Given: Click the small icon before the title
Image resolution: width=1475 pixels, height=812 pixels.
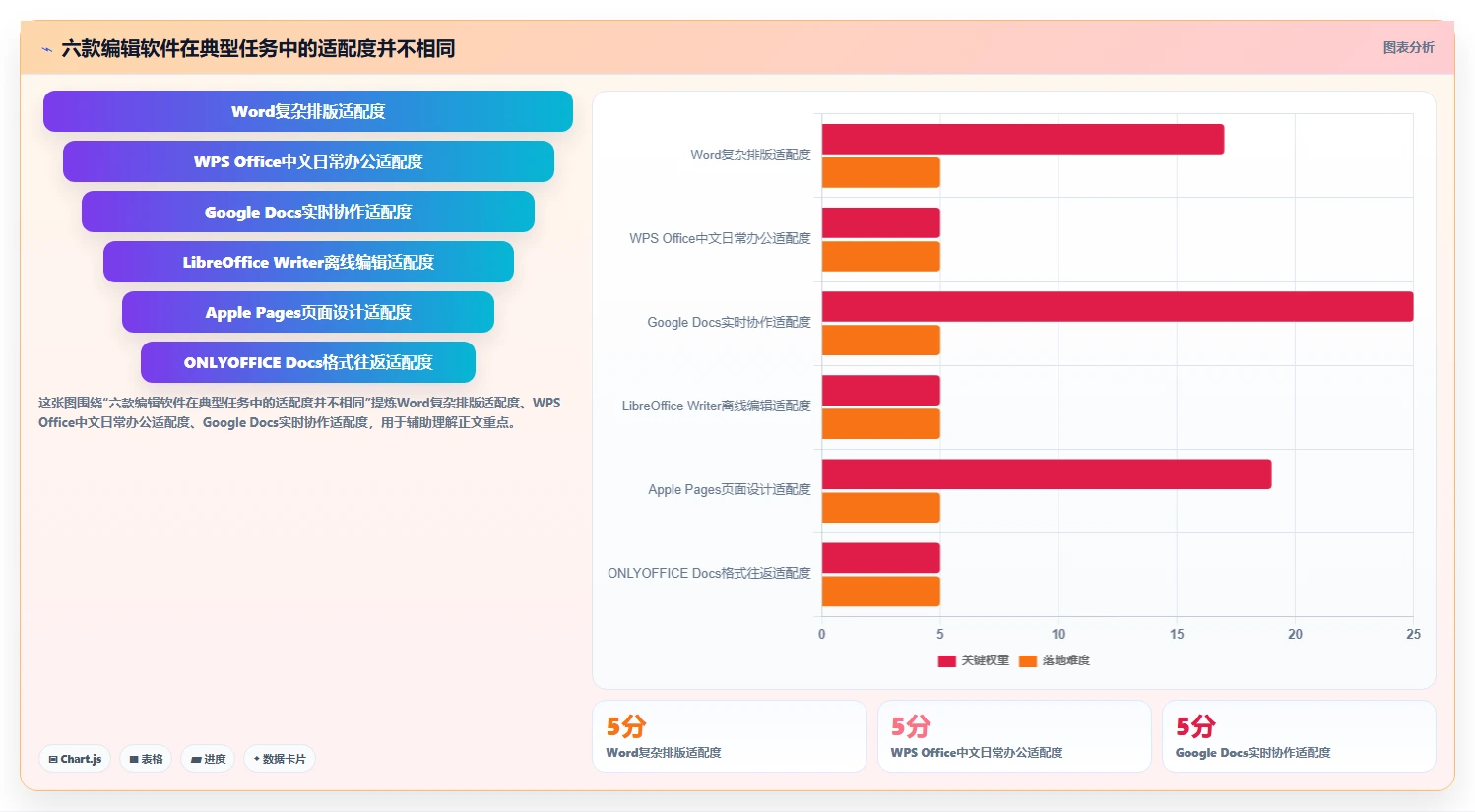Looking at the screenshot, I should tap(46, 48).
